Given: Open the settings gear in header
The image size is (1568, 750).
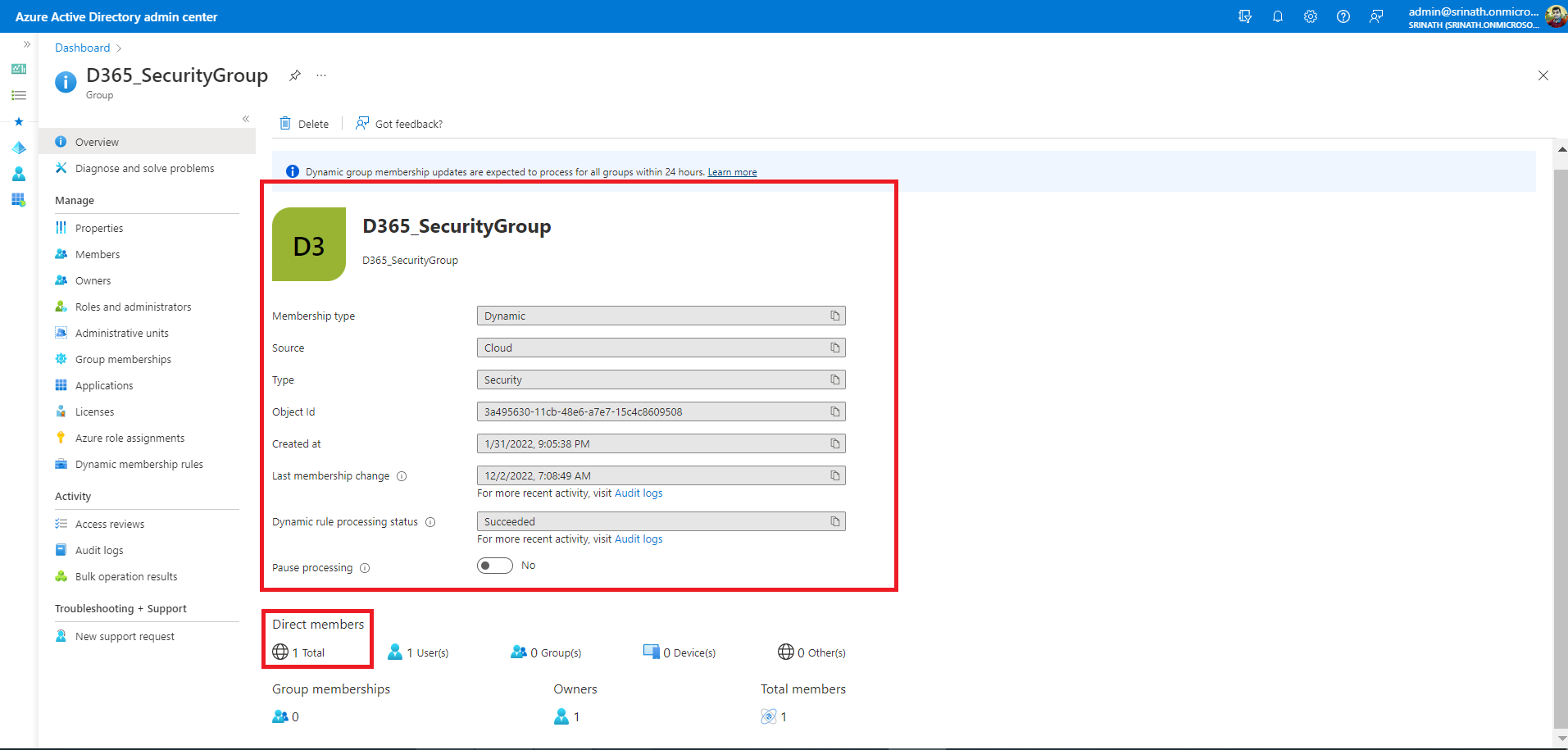Looking at the screenshot, I should [x=1310, y=16].
